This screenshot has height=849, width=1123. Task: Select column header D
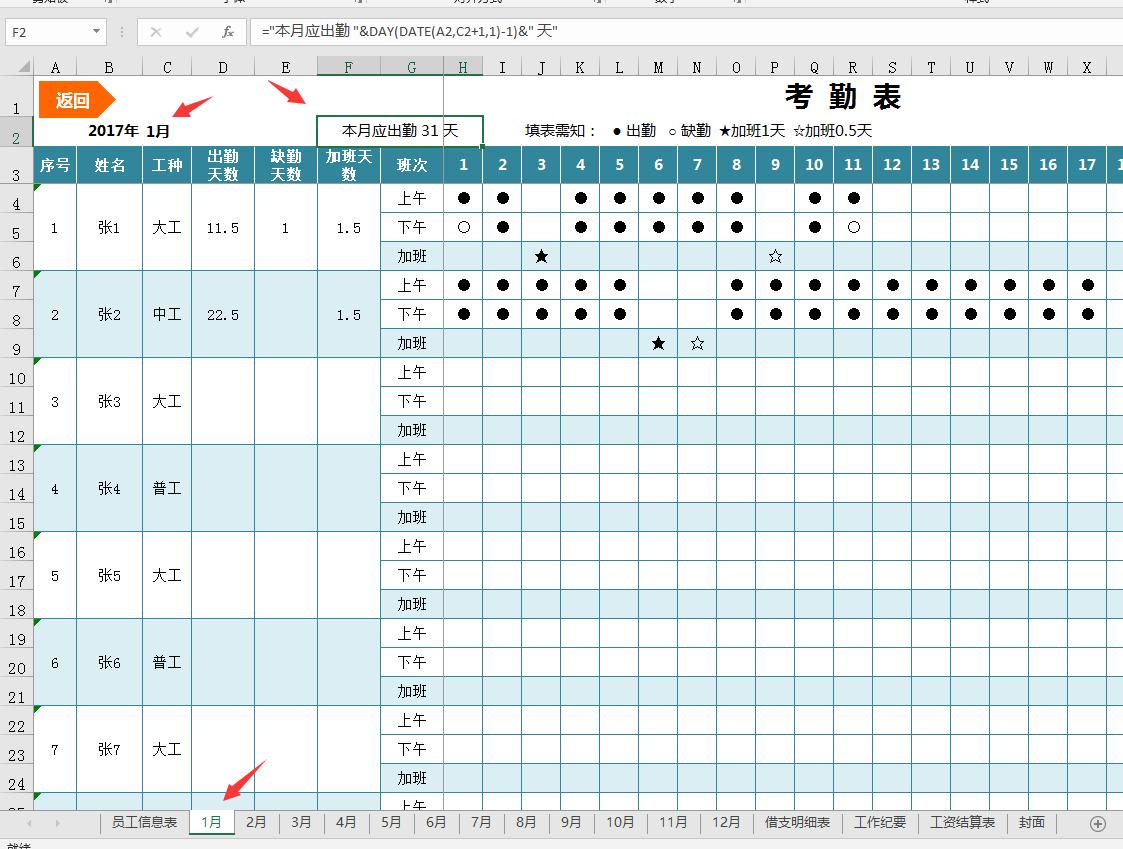click(223, 68)
